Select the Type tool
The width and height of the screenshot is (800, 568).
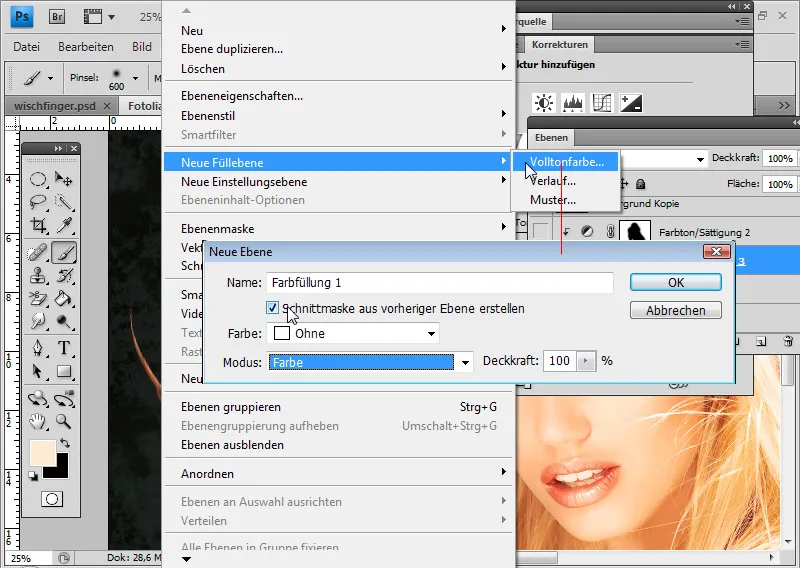click(x=64, y=348)
